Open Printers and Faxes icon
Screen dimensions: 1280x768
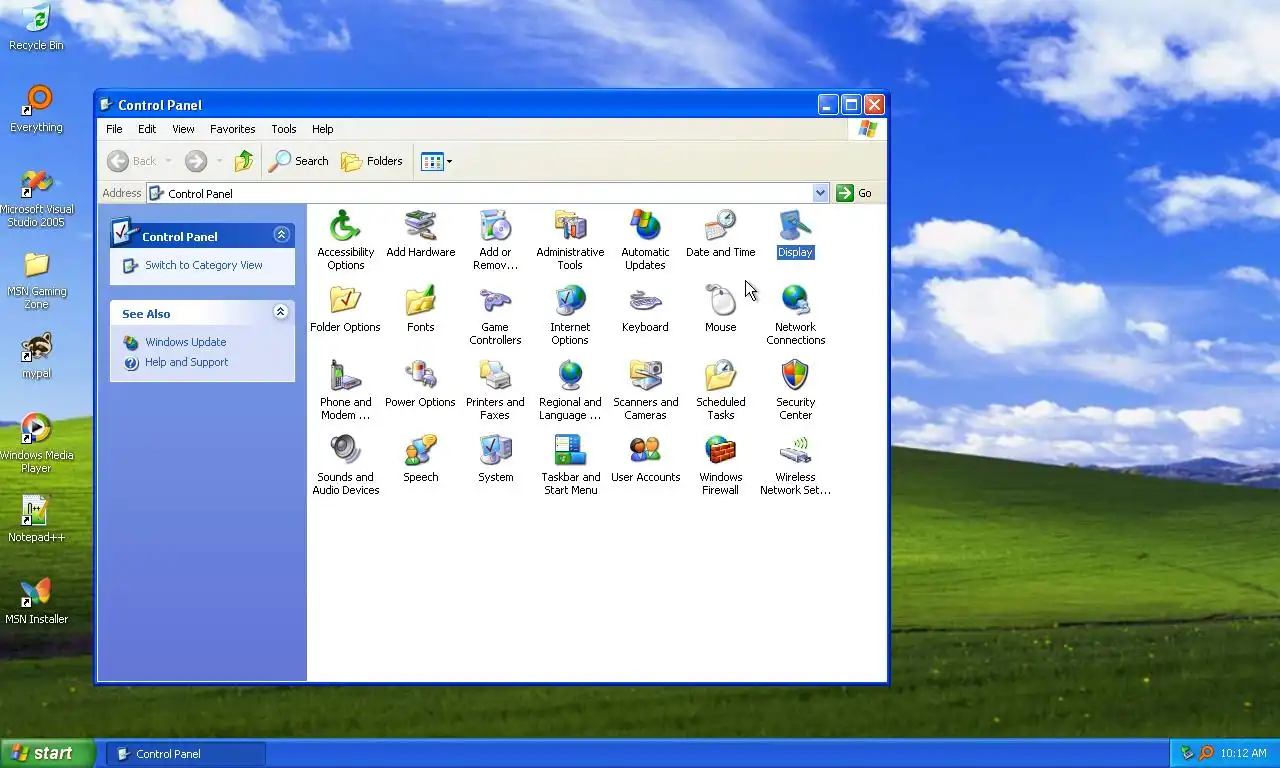pos(495,389)
